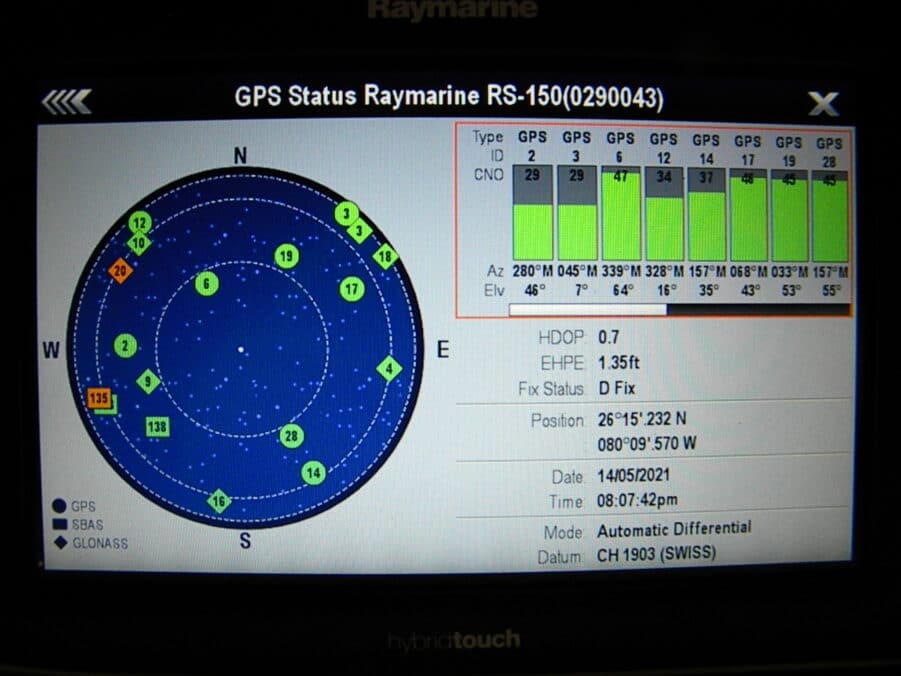Select orange SBAS satellite 135 square
The height and width of the screenshot is (676, 901).
point(99,398)
